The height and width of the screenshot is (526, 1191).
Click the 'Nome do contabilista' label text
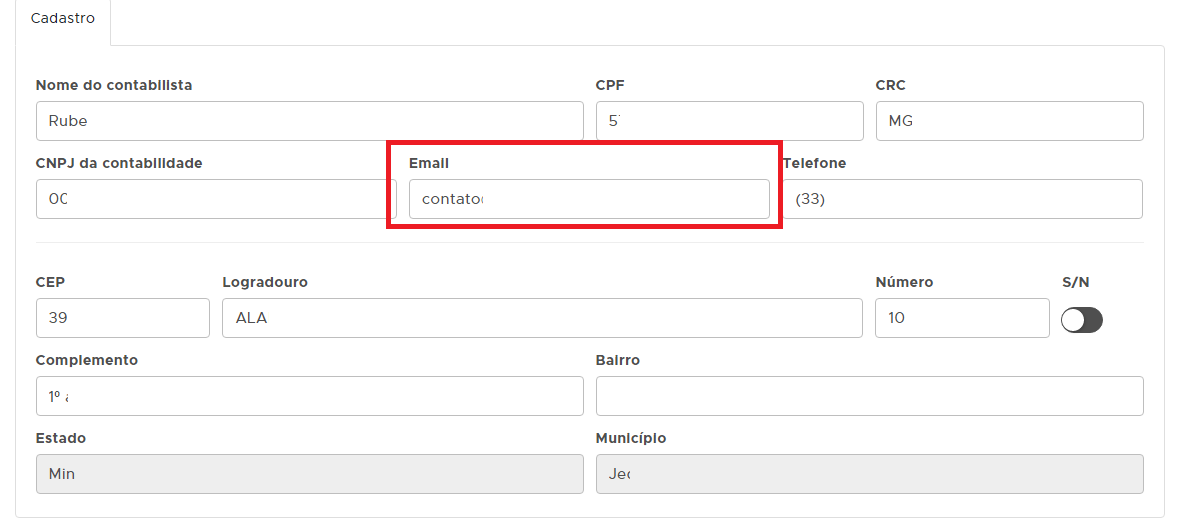click(114, 85)
